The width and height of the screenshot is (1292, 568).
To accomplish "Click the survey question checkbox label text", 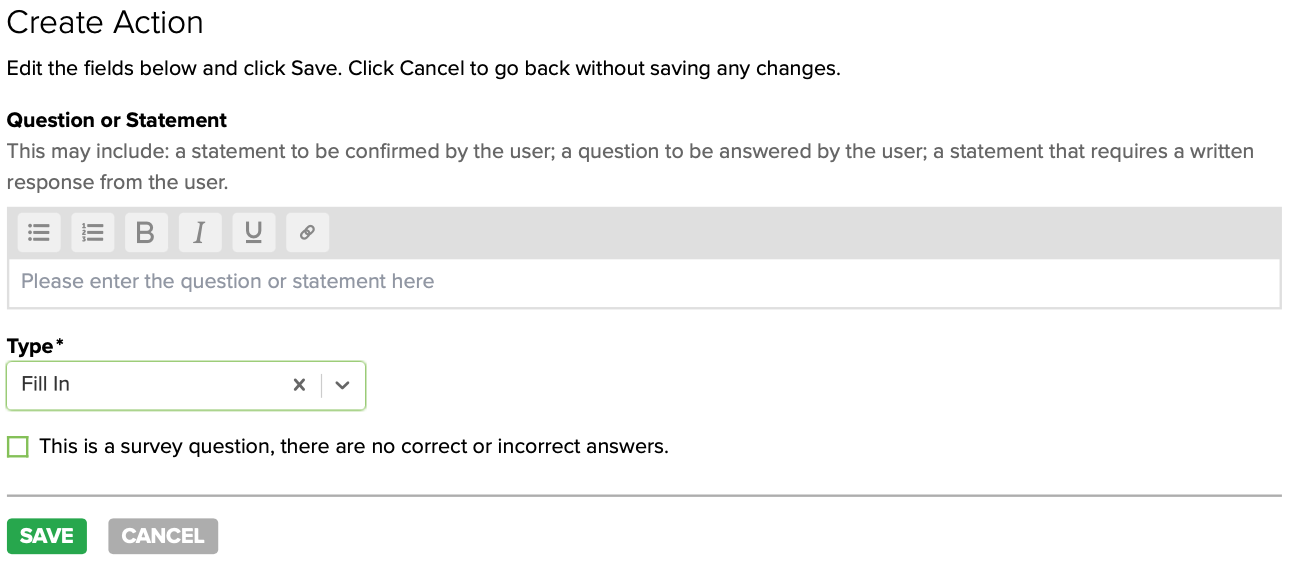I will (354, 447).
